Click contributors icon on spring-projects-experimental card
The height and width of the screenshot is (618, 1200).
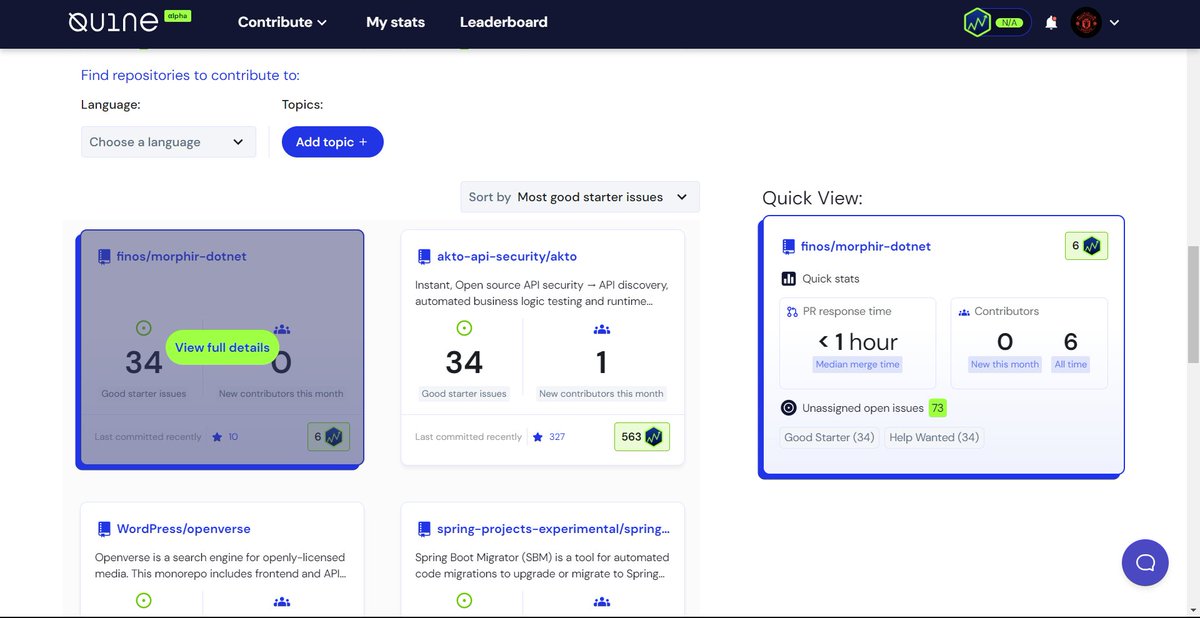tap(602, 602)
